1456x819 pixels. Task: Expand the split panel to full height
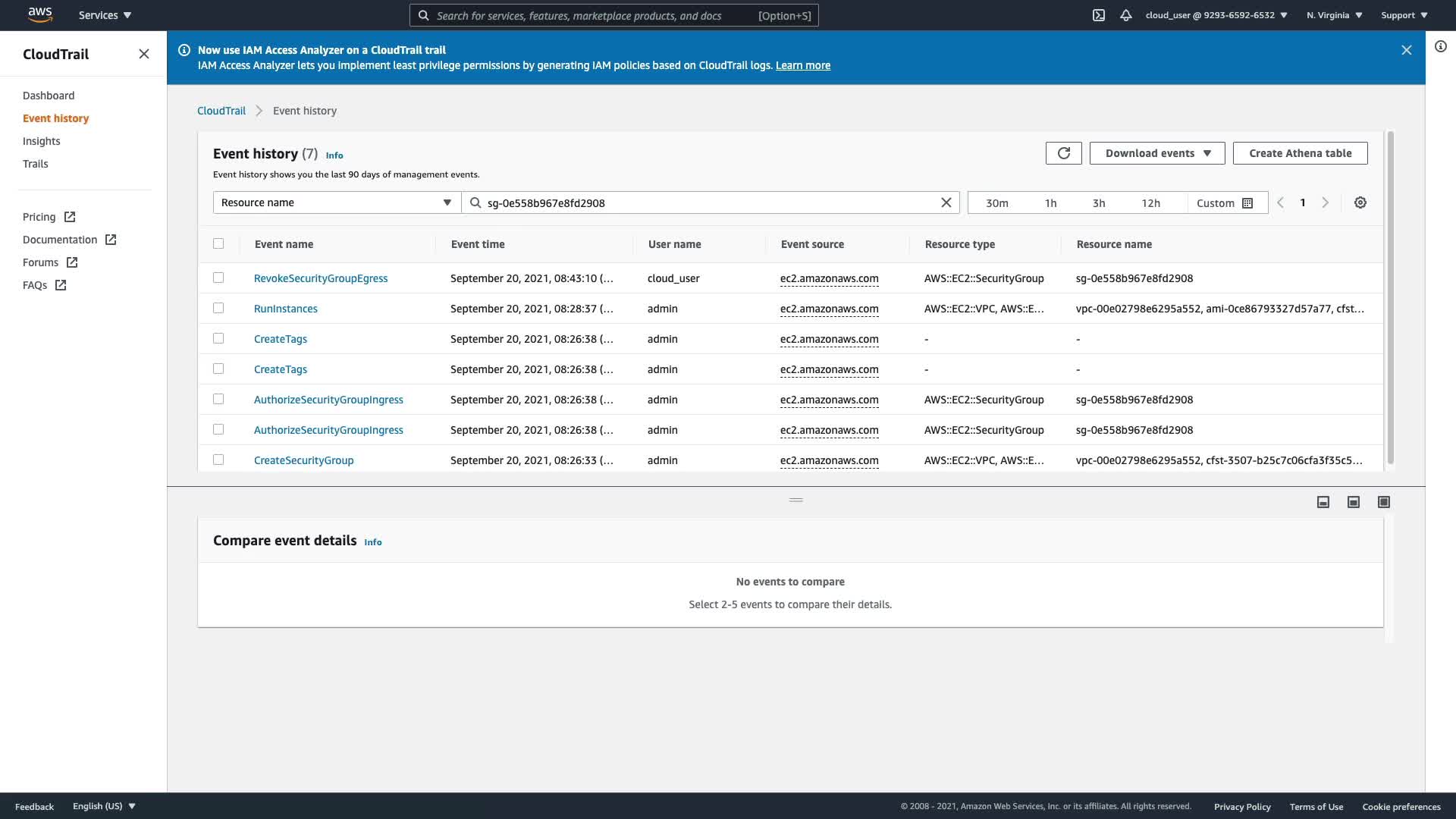point(1384,502)
